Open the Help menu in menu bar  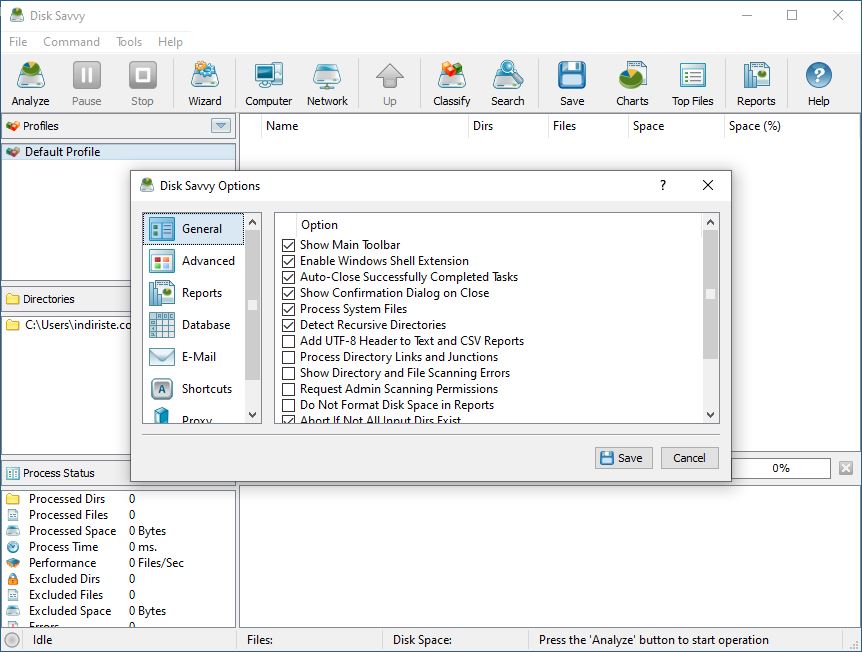pos(170,42)
